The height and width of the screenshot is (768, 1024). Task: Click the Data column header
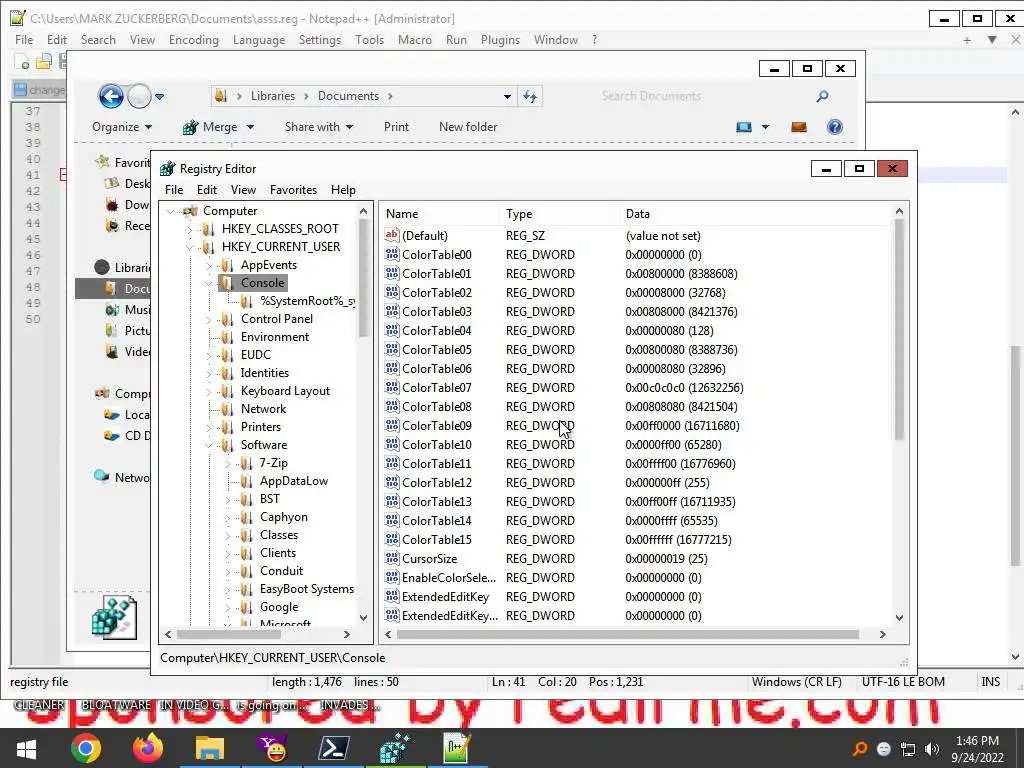click(756, 214)
